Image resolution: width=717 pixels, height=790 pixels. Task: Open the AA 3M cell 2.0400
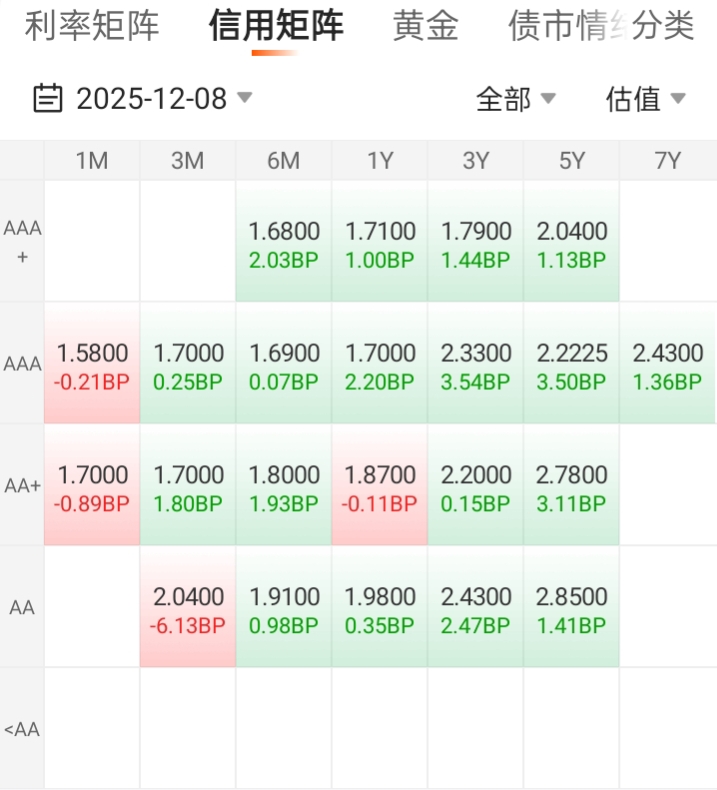pyautogui.click(x=188, y=609)
